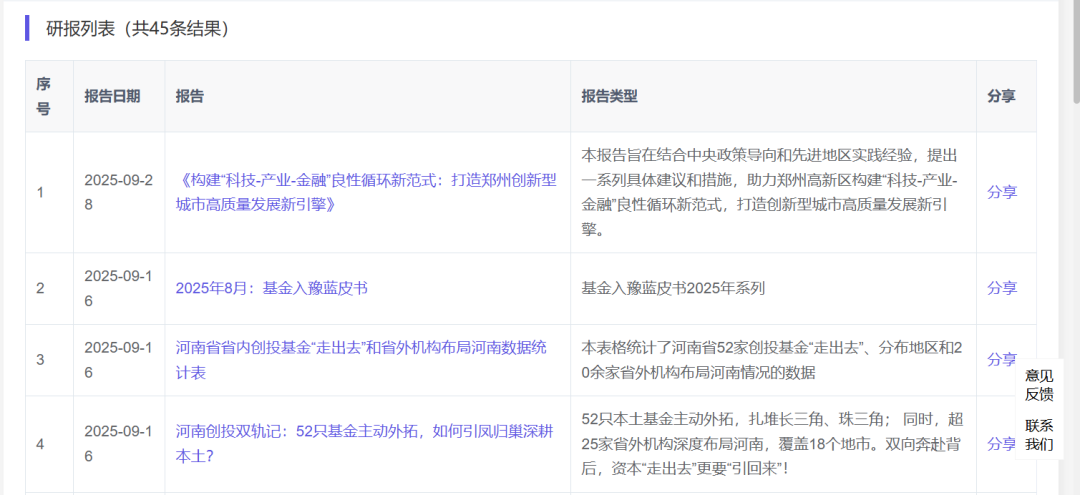Viewport: 1080px width, 495px height.
Task: Open the 2025年8月：基金入豫蓝皮书 report
Action: [271, 288]
